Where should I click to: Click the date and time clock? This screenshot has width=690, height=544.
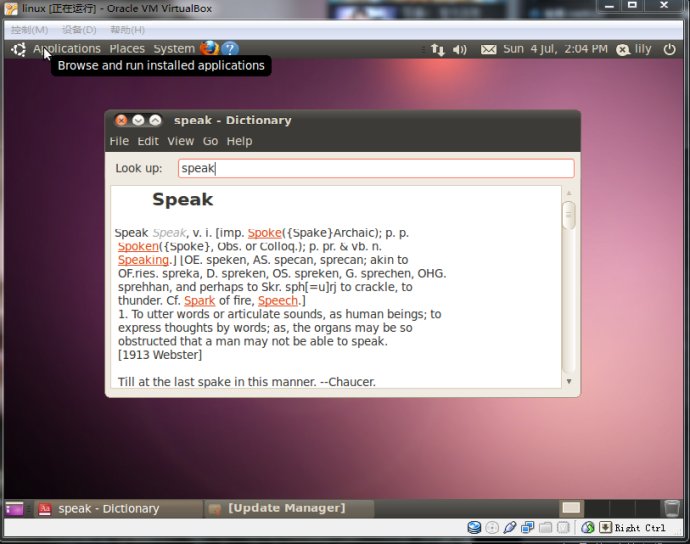[555, 49]
